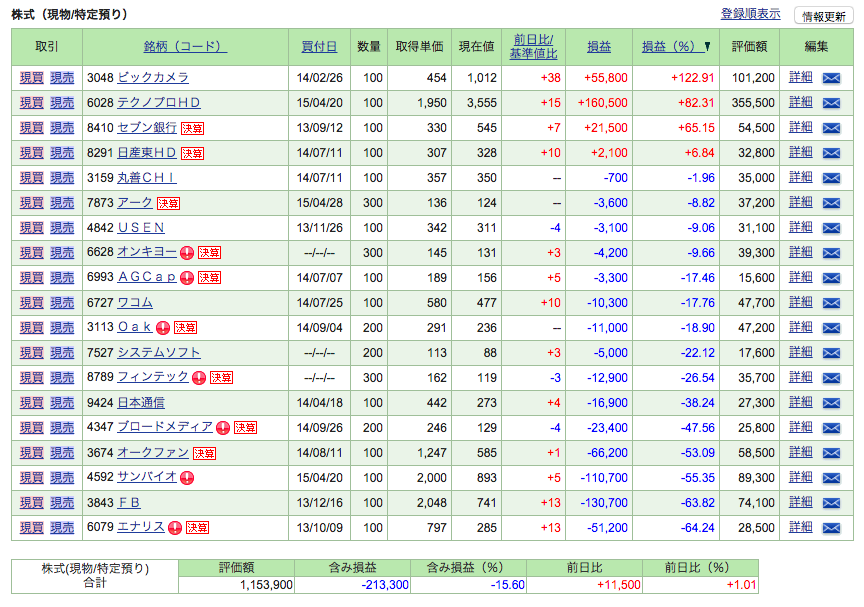Click red alert icon next to AGCap
This screenshot has height=607, width=864.
pyautogui.click(x=187, y=278)
